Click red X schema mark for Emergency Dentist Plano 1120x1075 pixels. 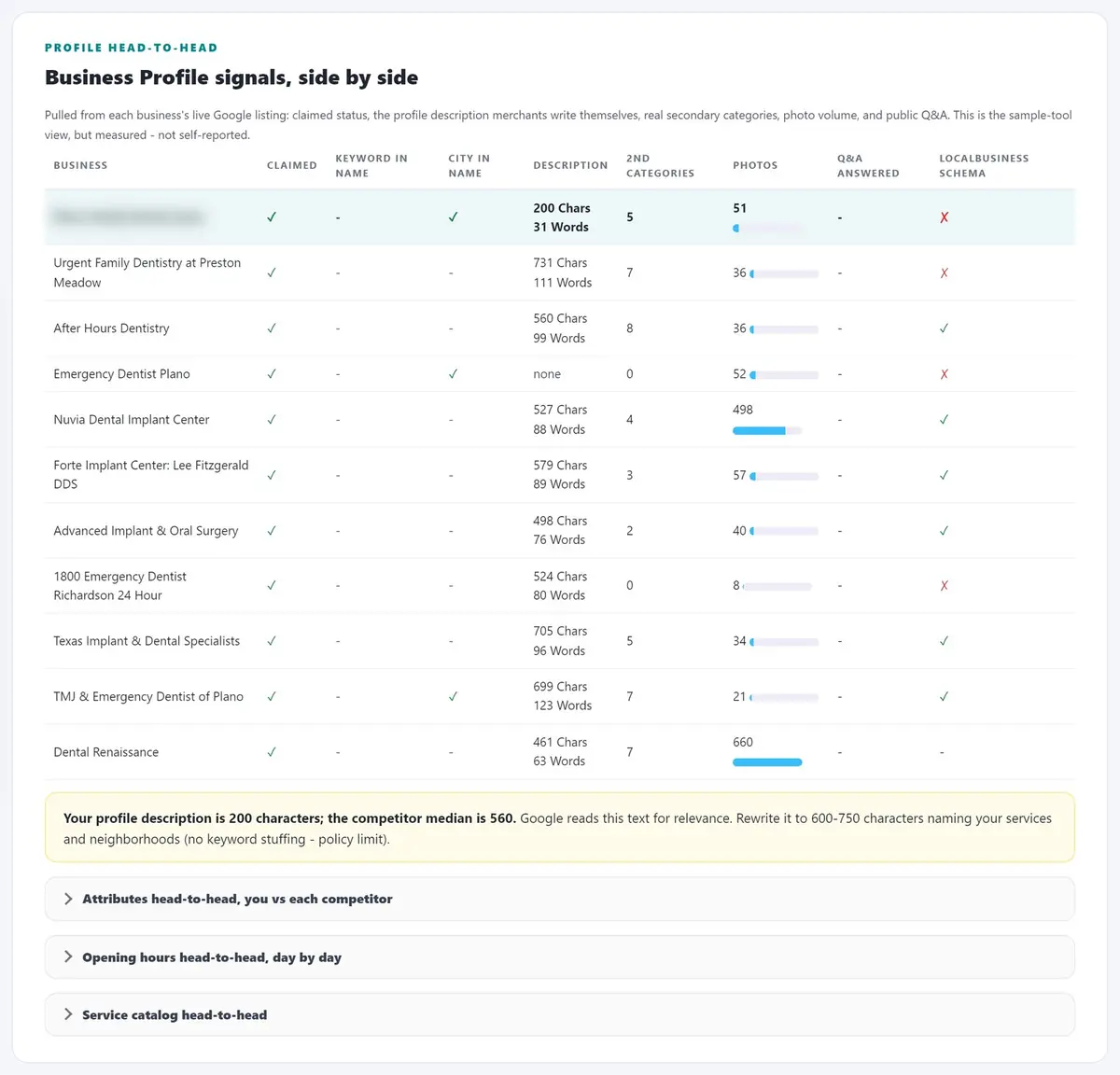pyautogui.click(x=945, y=374)
